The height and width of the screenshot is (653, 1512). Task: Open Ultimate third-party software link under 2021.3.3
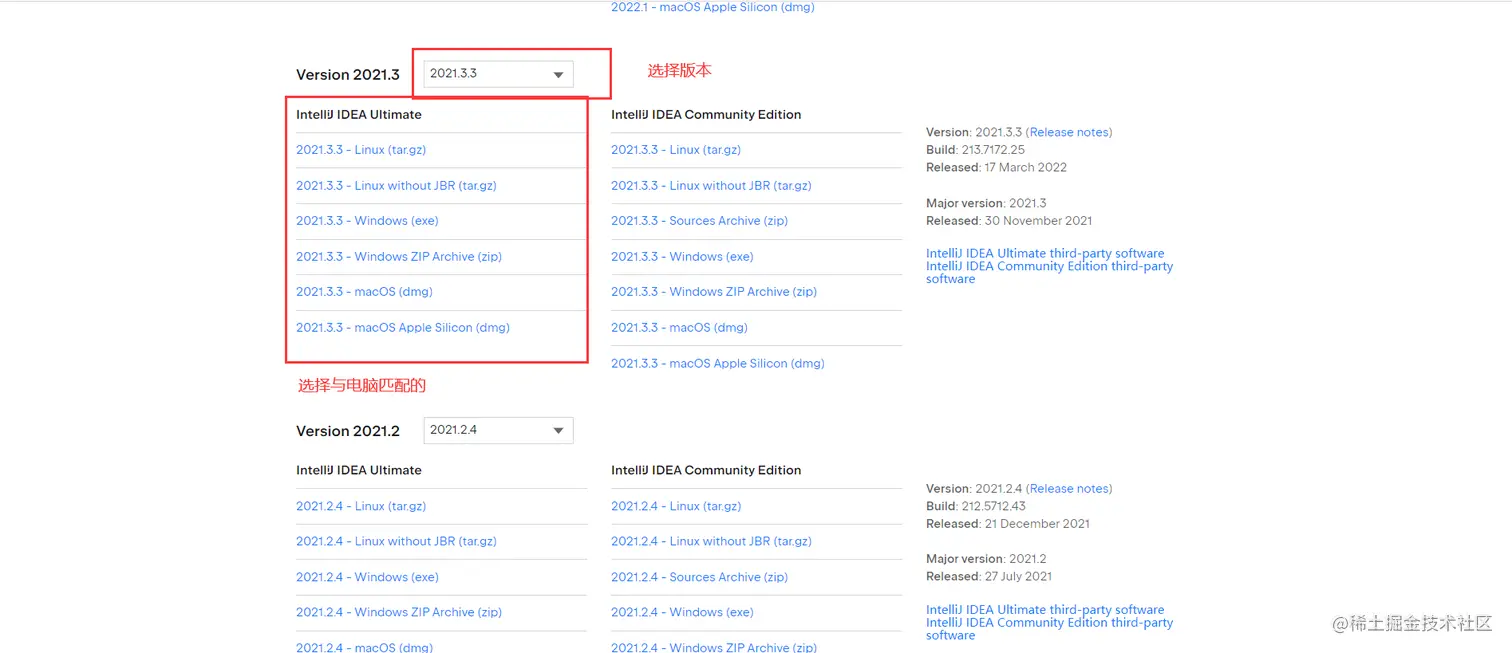(1045, 254)
